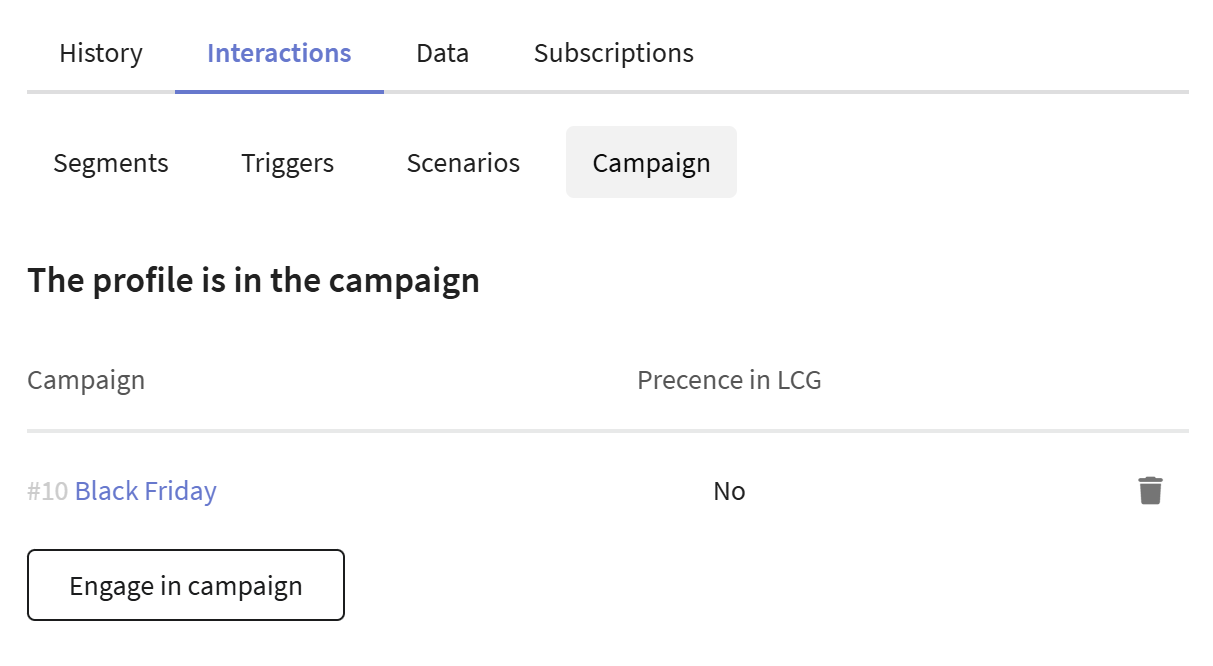The image size is (1213, 666).
Task: Click the profile is in the campaign heading
Action: click(253, 280)
